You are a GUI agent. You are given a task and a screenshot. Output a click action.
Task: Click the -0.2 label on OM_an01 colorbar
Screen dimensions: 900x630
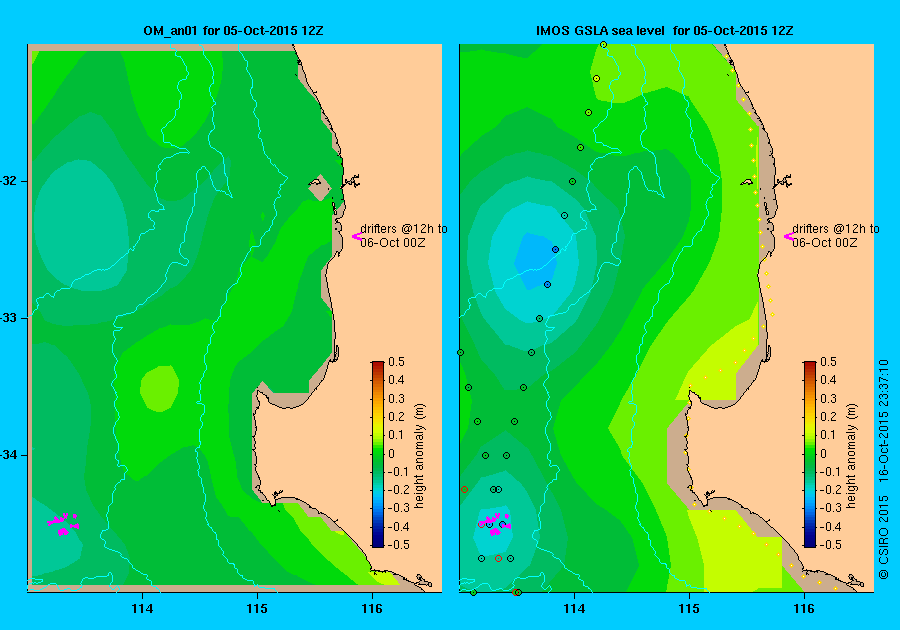[x=397, y=489]
